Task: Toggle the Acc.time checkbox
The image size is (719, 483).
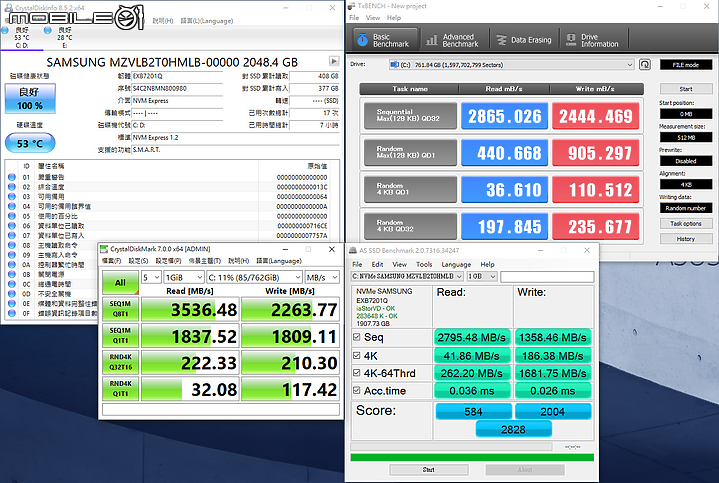Action: coord(357,390)
